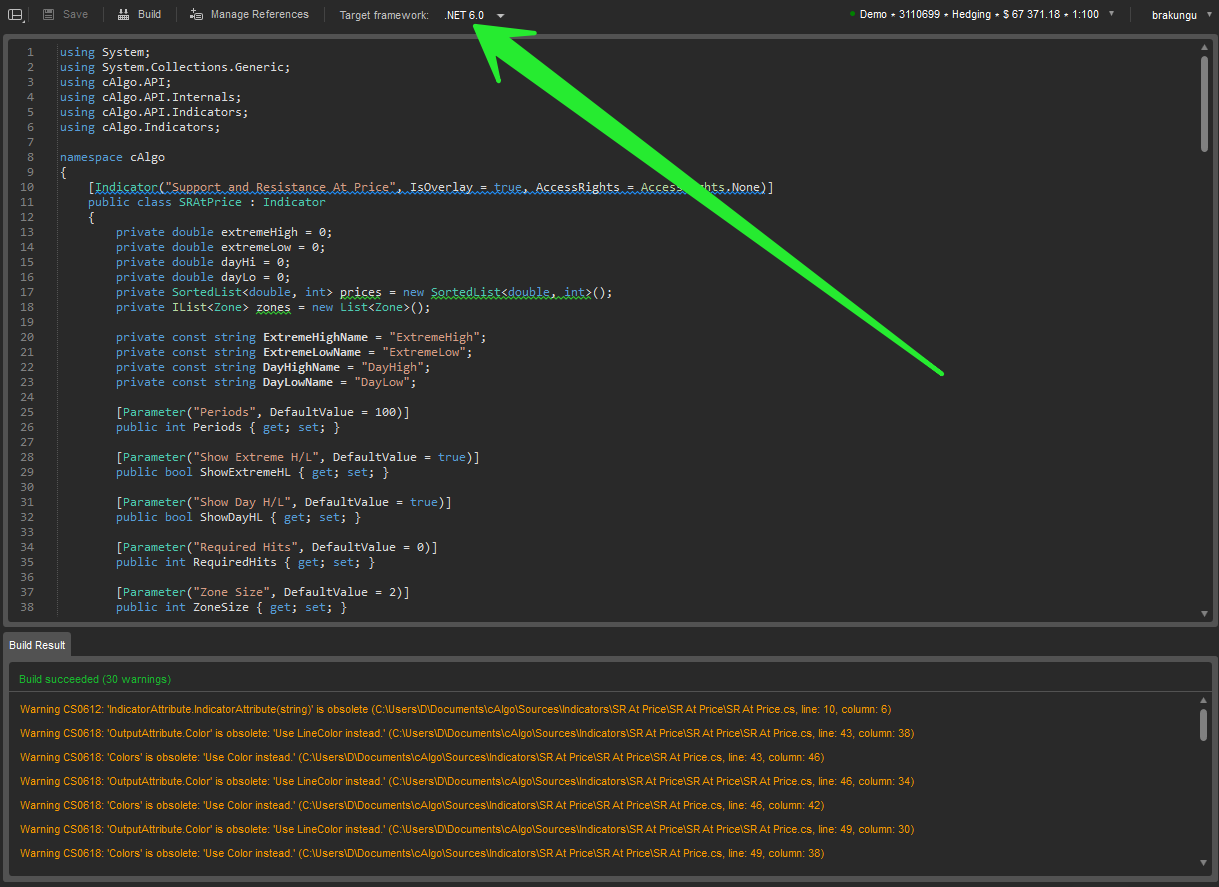Click the DayLowName constant line

266,382
